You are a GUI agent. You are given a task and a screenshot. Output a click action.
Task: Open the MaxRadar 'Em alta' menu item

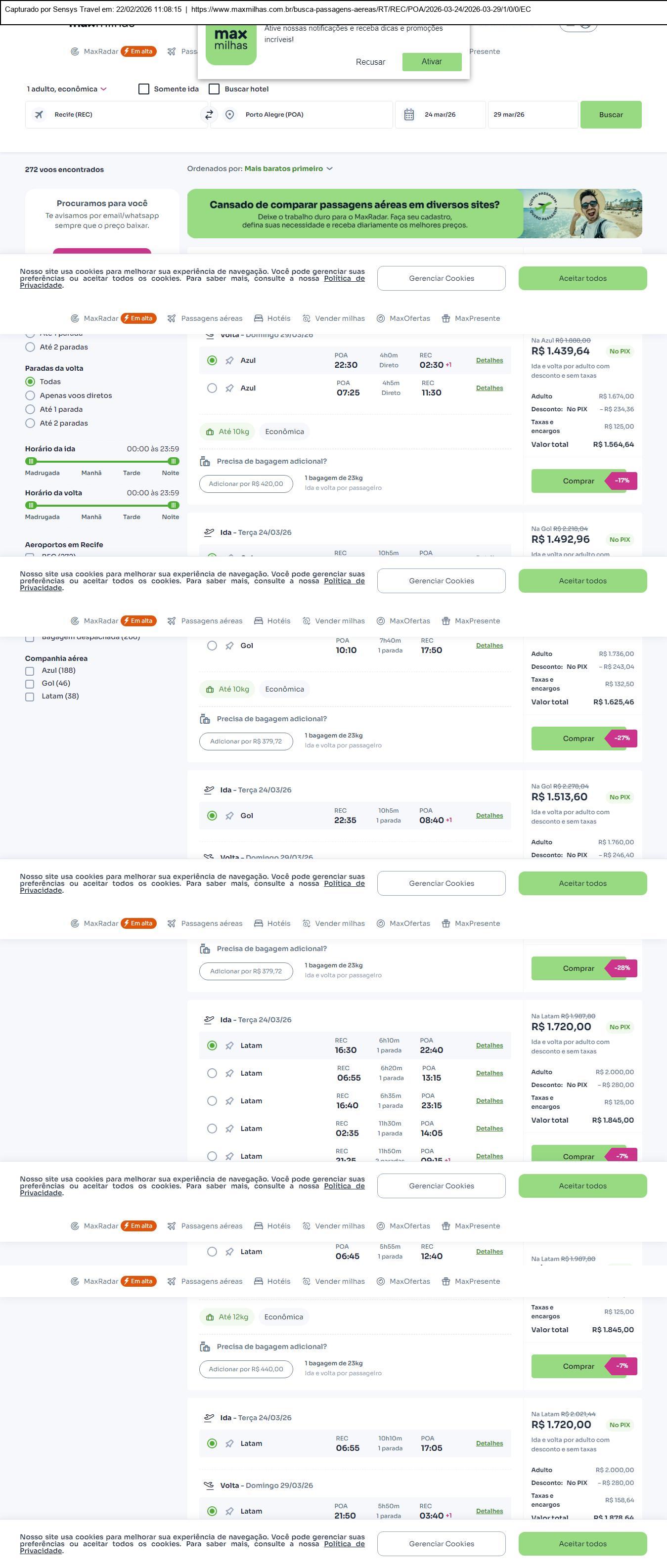pyautogui.click(x=114, y=52)
